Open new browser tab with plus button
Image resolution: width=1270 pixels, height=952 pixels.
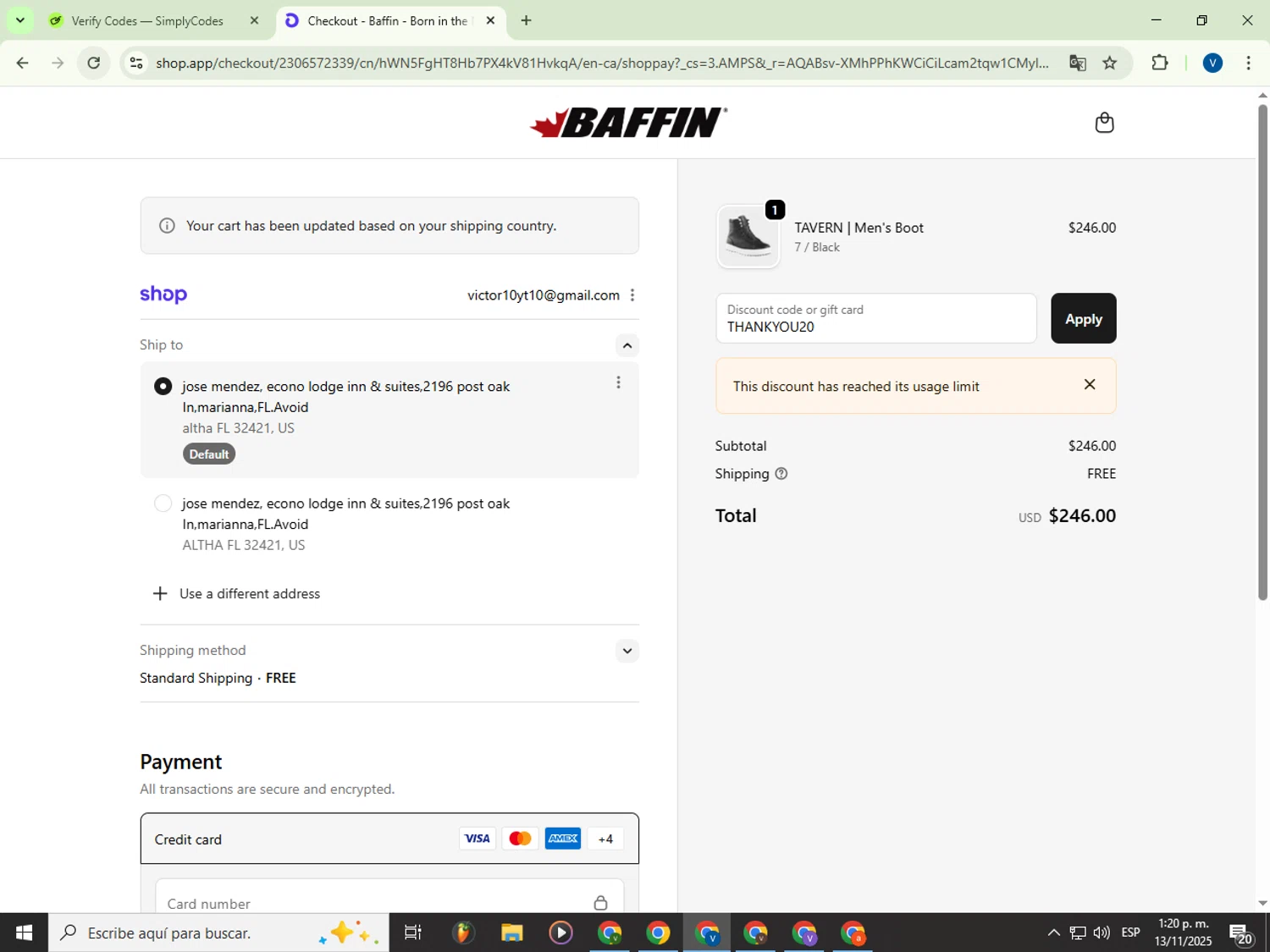[x=526, y=20]
